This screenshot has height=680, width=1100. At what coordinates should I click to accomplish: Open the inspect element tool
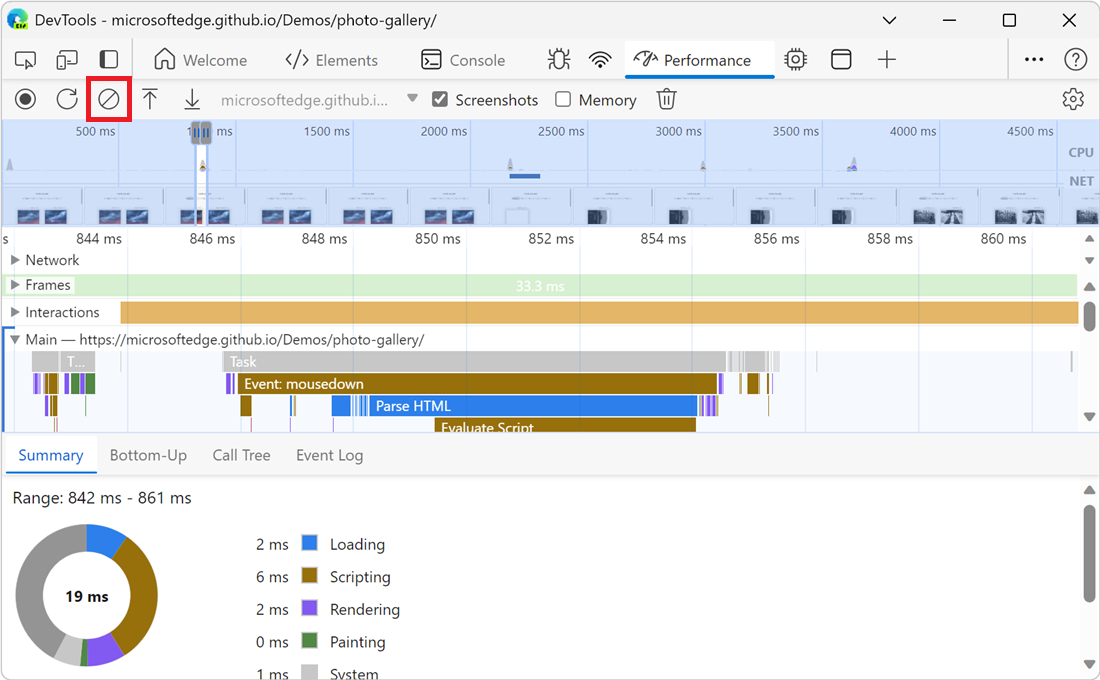[25, 59]
